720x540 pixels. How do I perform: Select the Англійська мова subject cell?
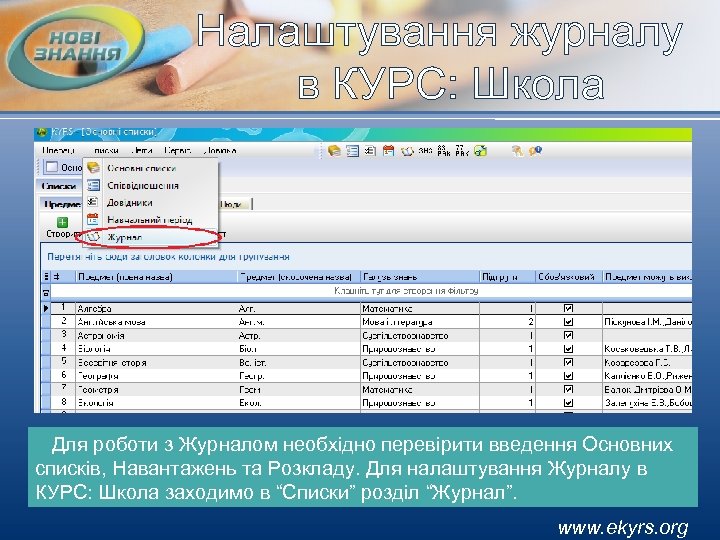click(156, 322)
